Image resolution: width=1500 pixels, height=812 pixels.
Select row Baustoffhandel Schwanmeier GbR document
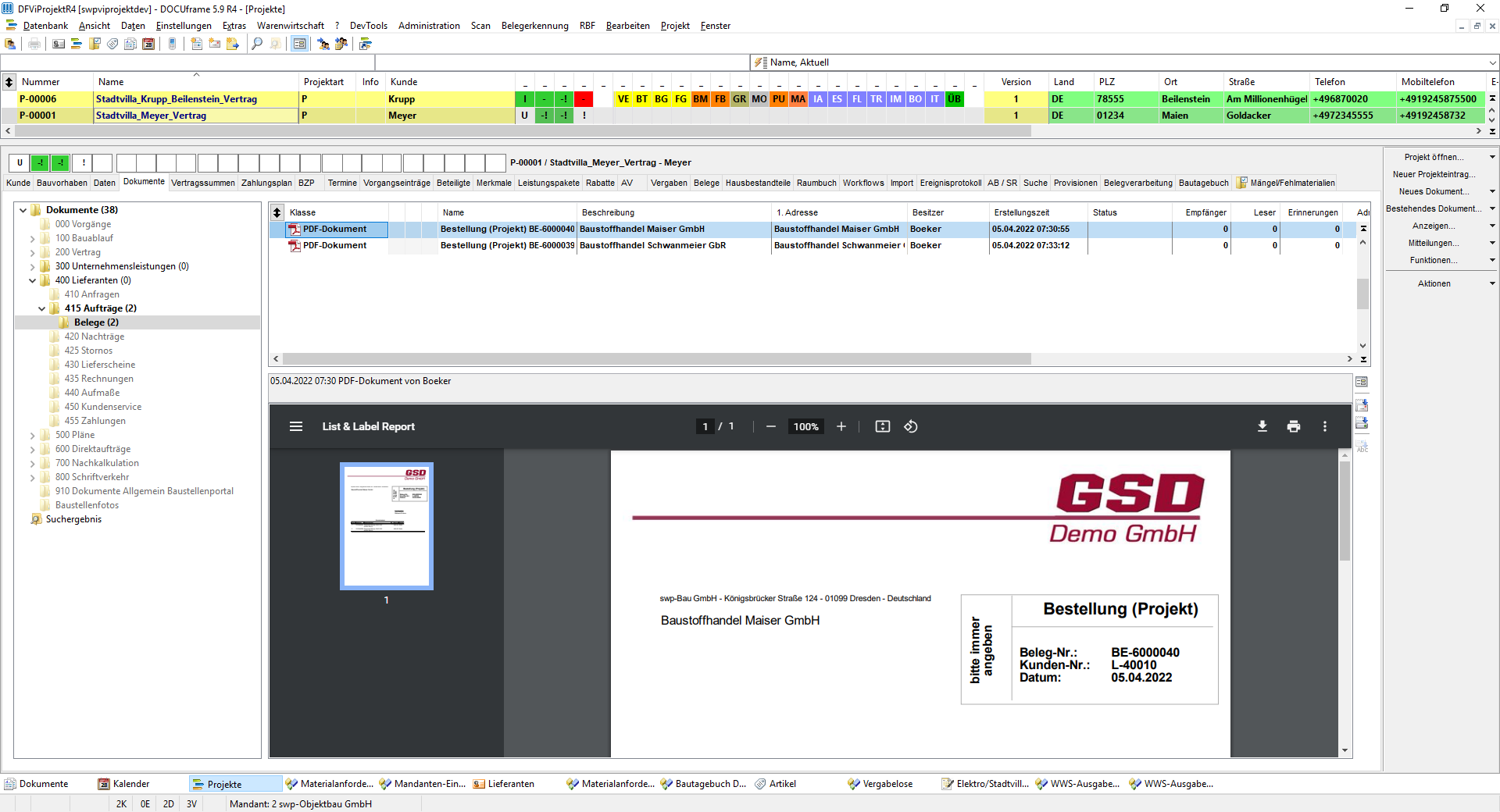click(812, 245)
